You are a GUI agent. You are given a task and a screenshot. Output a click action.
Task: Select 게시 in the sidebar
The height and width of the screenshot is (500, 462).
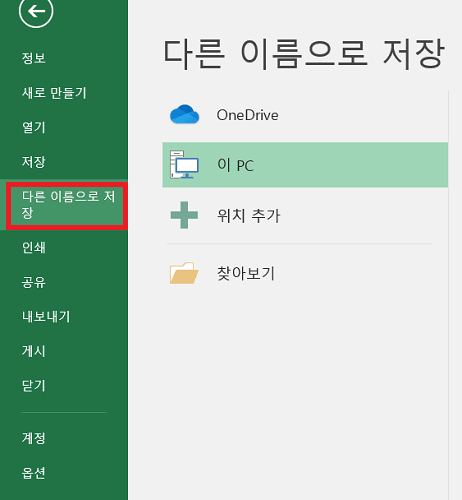point(34,351)
